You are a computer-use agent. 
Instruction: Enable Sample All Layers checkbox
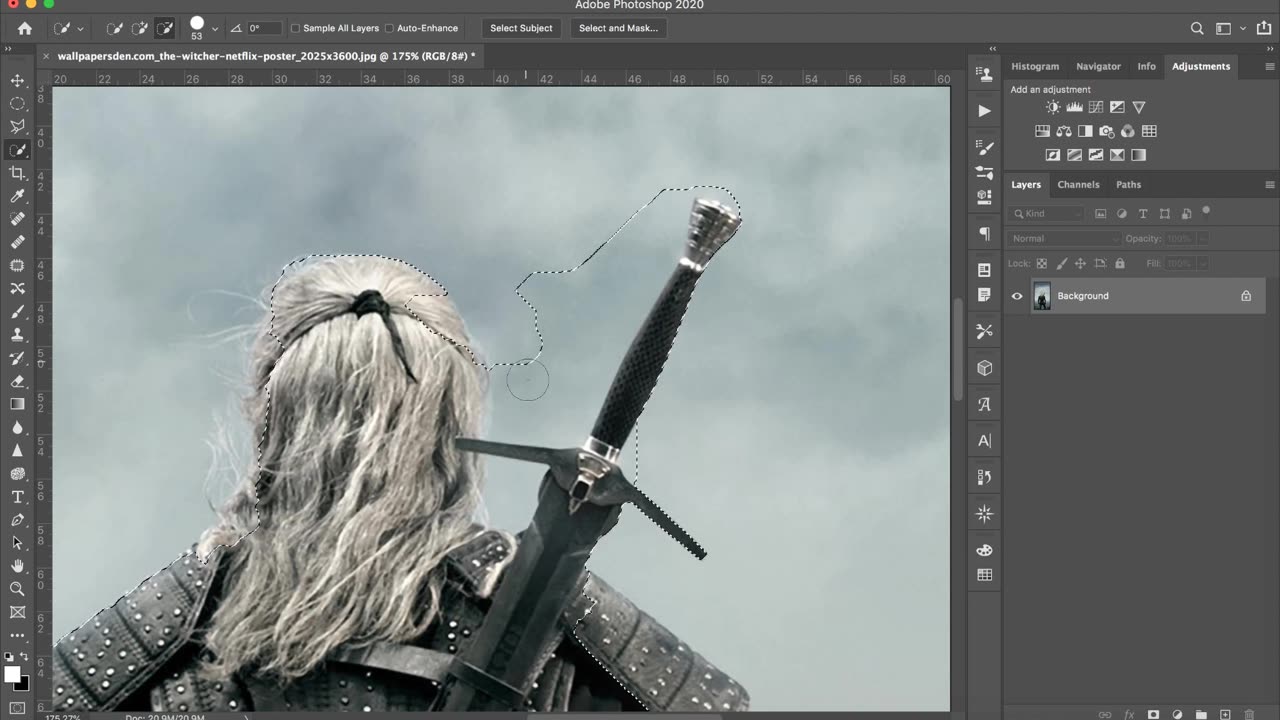[296, 28]
